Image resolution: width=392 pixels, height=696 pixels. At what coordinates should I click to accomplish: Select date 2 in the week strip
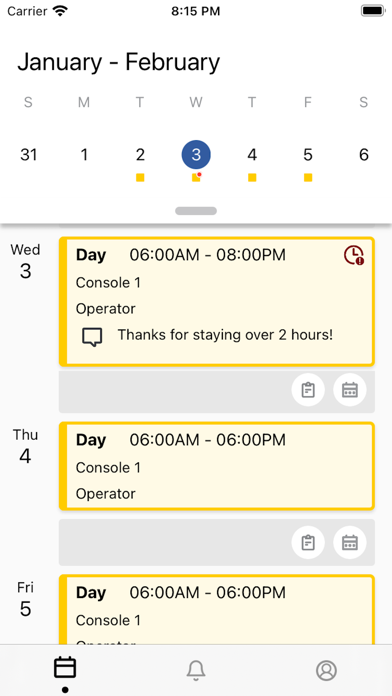coord(140,155)
